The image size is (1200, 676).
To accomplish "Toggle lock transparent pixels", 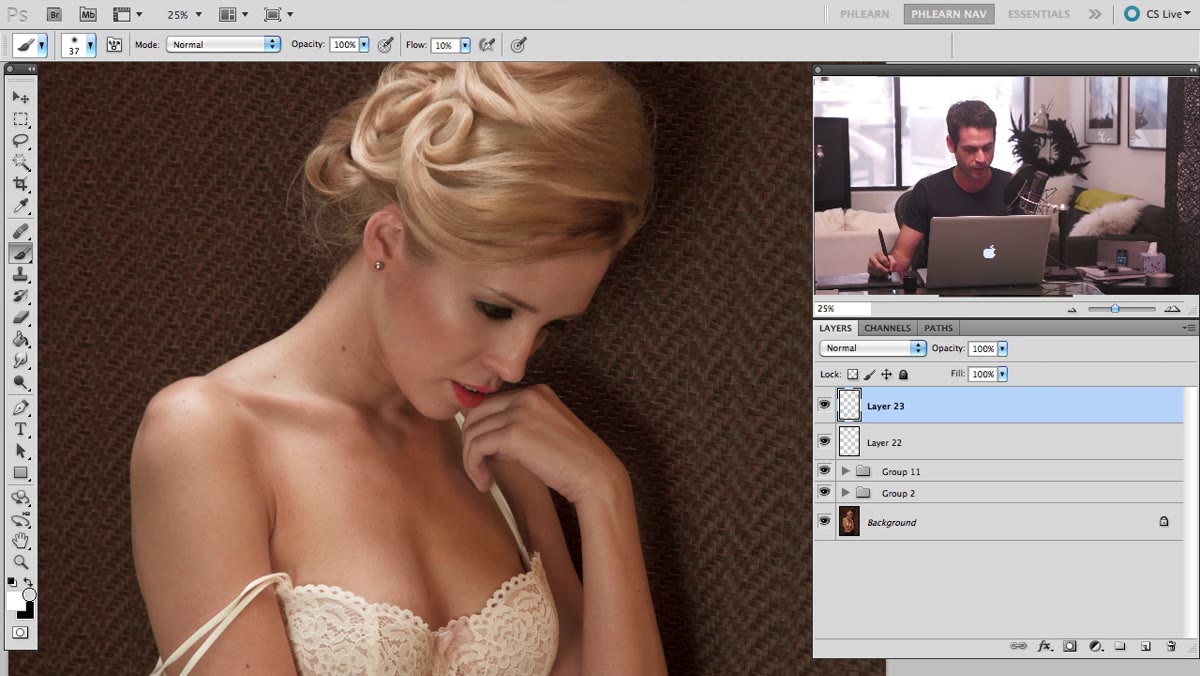I will pos(853,374).
